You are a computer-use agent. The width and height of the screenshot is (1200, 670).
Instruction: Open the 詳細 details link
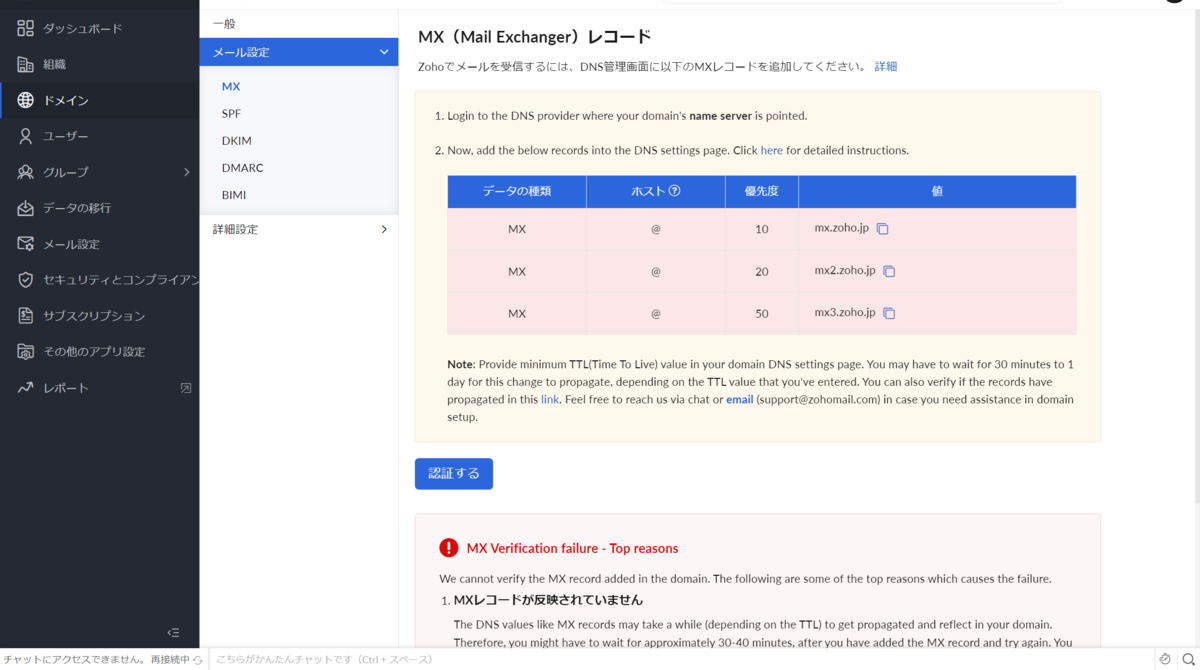point(886,66)
